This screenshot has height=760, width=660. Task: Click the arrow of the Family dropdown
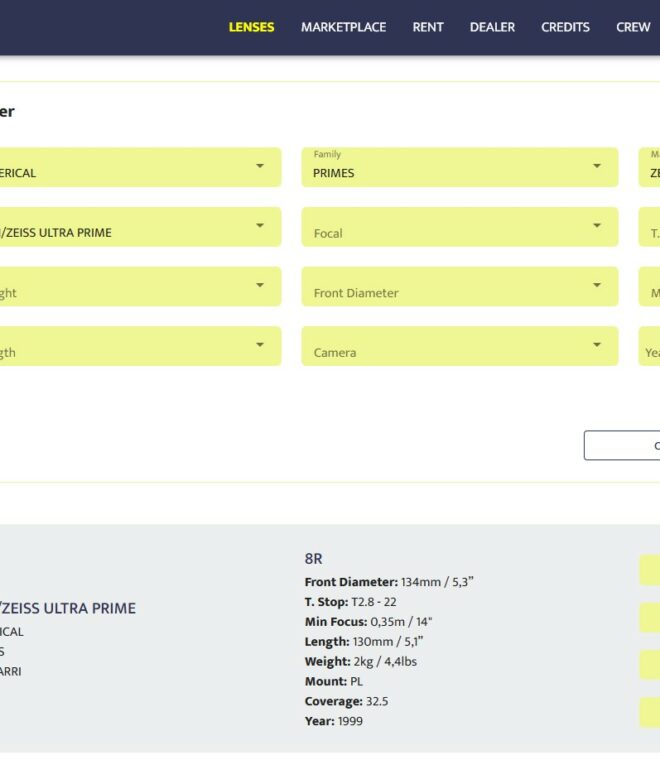597,166
